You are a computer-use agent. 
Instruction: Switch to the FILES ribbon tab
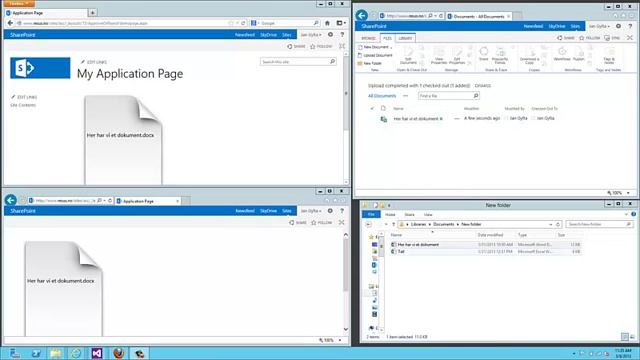387,38
